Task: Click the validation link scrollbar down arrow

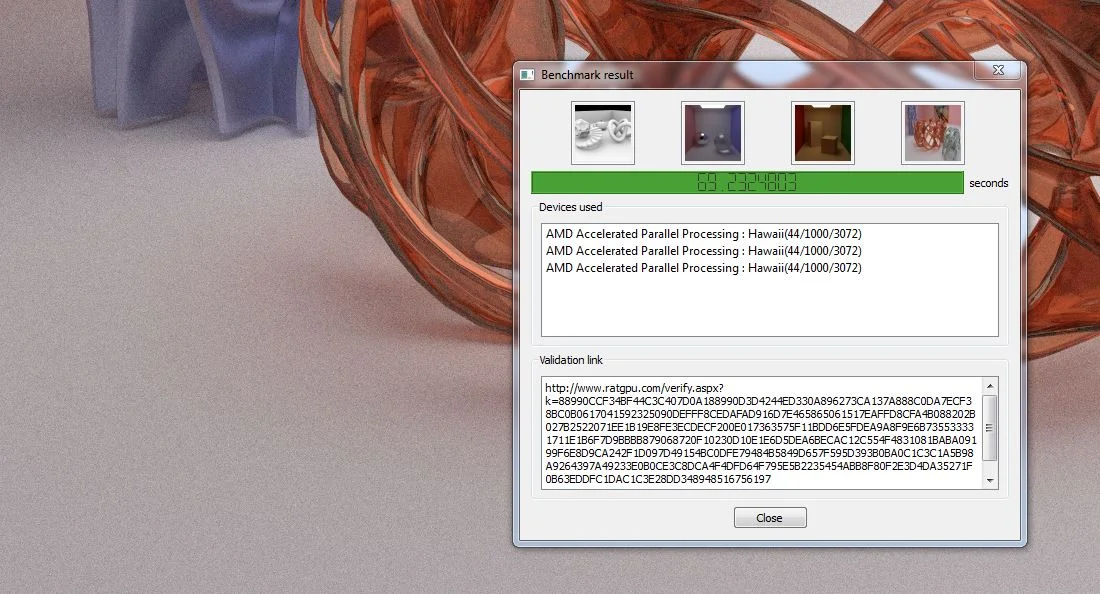Action: pos(990,480)
